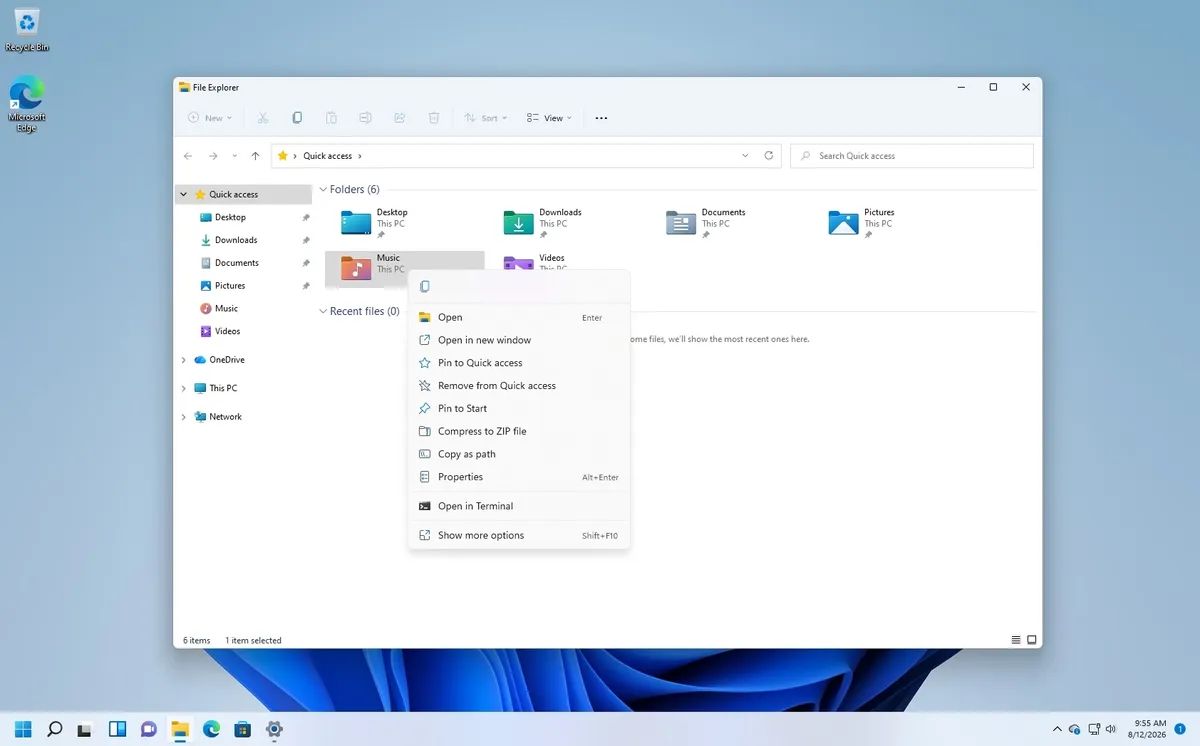Viewport: 1200px width, 746px height.
Task: Select the Documents folder tile
Action: [729, 222]
